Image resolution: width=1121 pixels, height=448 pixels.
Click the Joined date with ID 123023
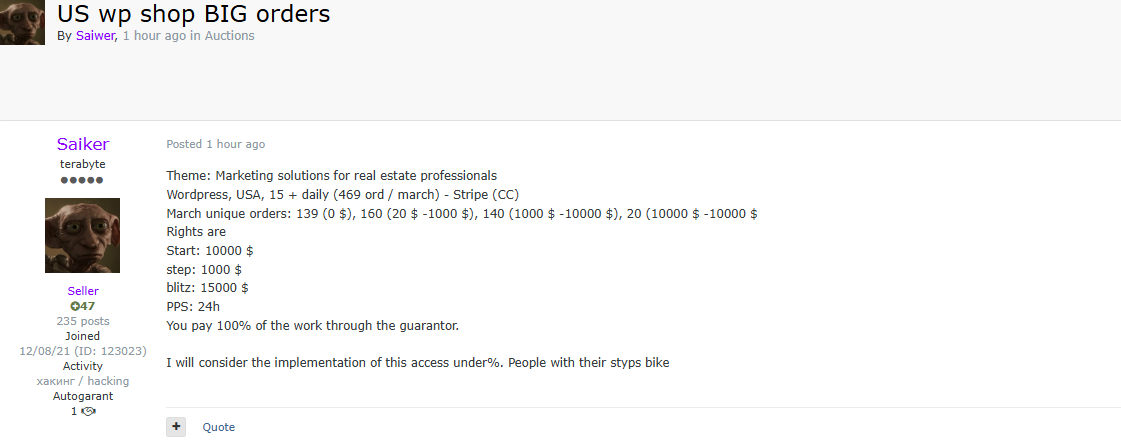click(83, 351)
